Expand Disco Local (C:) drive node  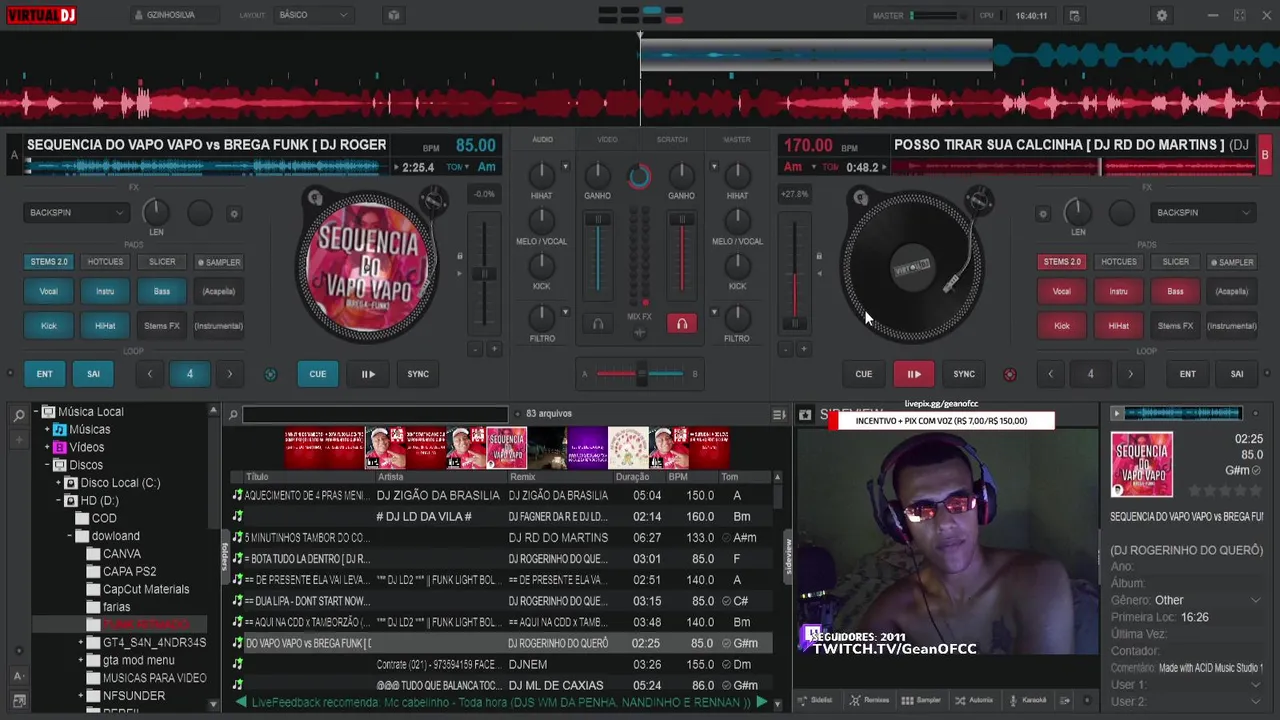click(59, 483)
